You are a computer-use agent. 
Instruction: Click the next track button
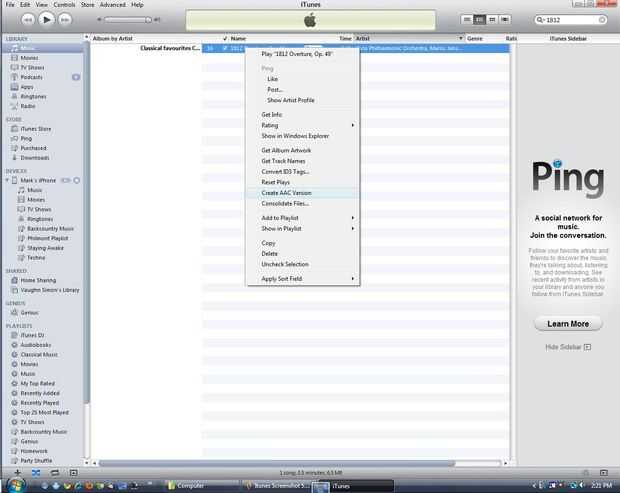tap(65, 19)
